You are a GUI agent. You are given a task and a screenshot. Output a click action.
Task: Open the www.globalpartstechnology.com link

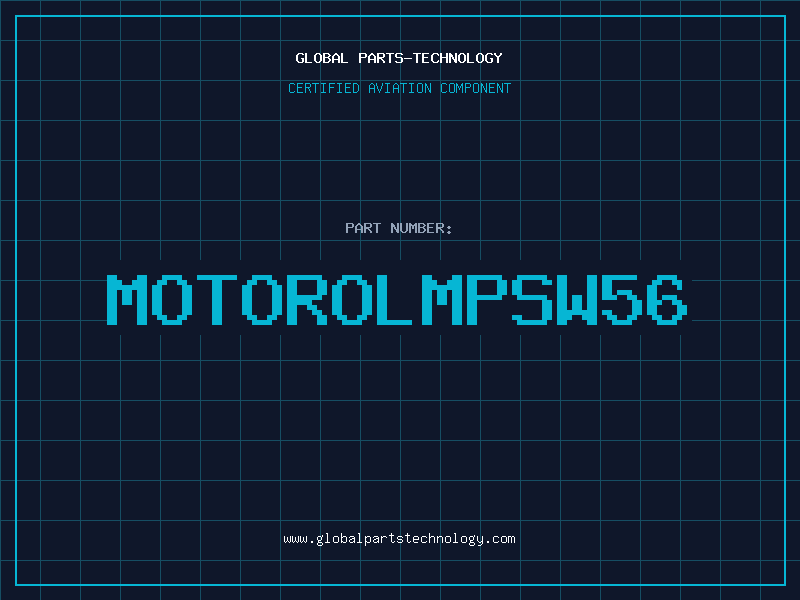(x=399, y=539)
